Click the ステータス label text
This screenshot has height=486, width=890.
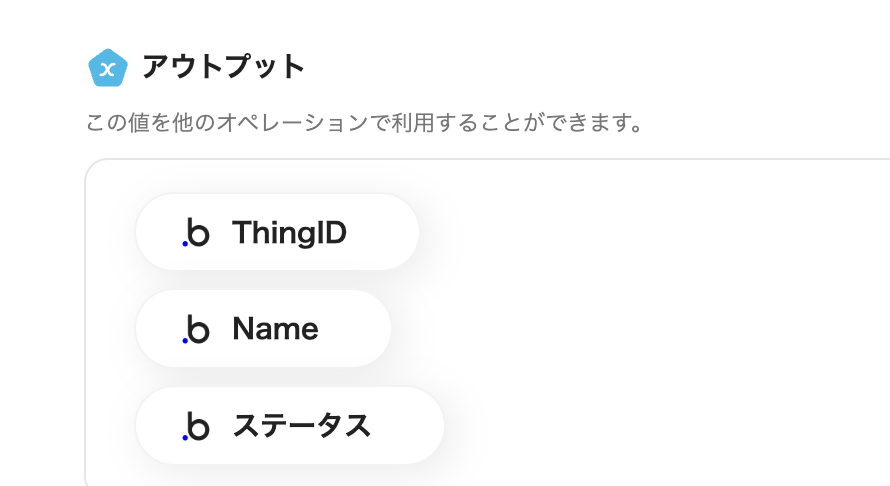302,426
